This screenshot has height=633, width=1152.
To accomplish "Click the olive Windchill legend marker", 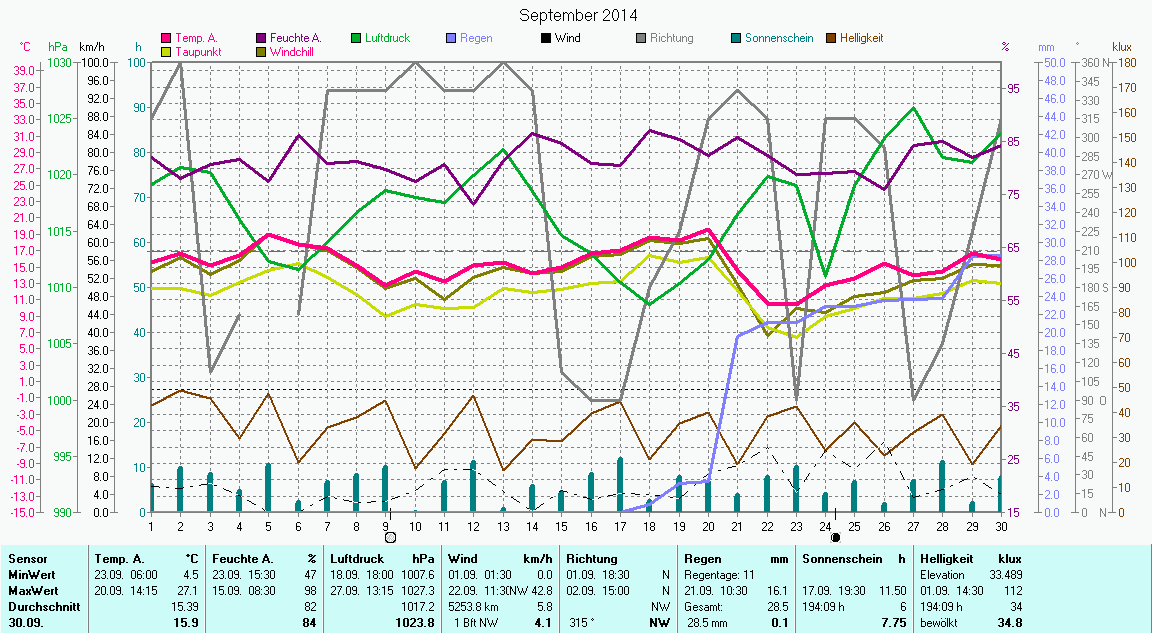I will [x=262, y=51].
